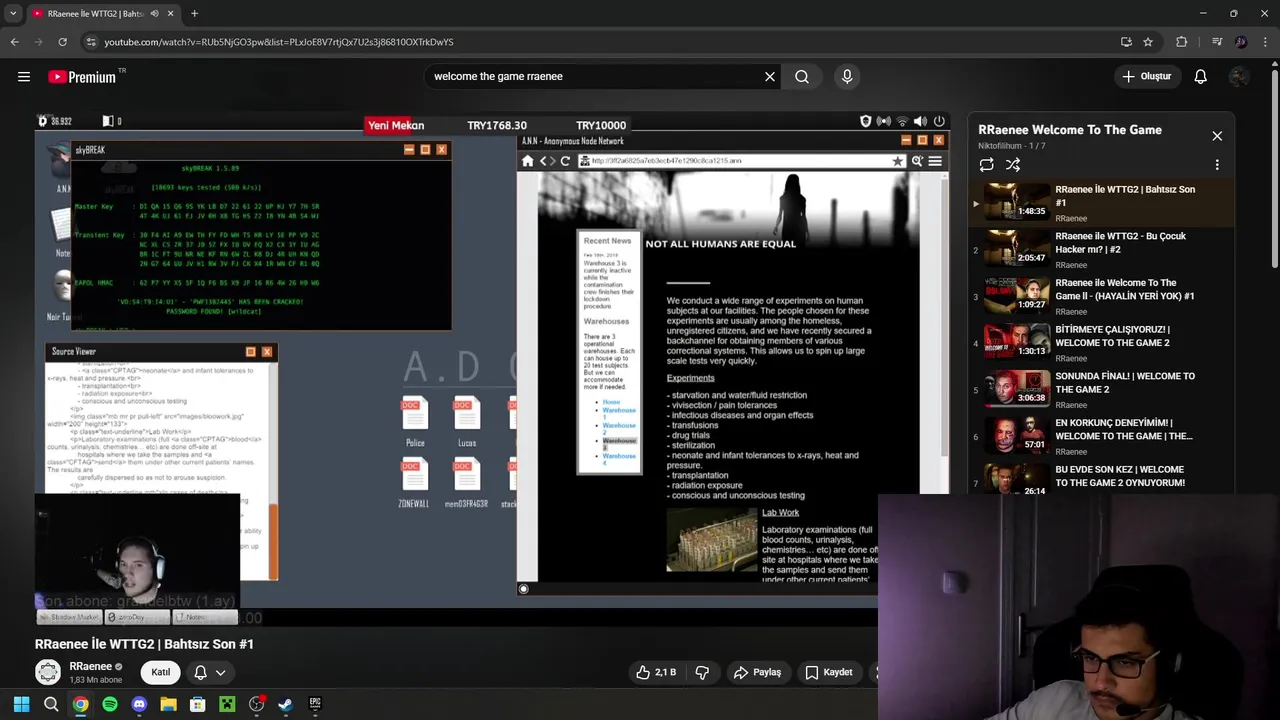1280x720 pixels.
Task: Play playlist video 'Bu Çocuk Hacker mı? | #2'
Action: click(x=1100, y=250)
